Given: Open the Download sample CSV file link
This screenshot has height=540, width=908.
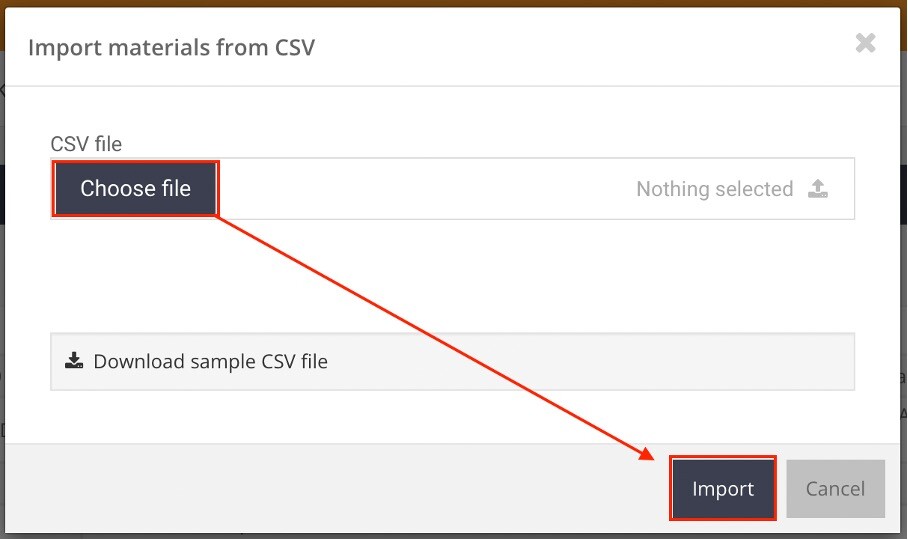Looking at the screenshot, I should [x=210, y=361].
